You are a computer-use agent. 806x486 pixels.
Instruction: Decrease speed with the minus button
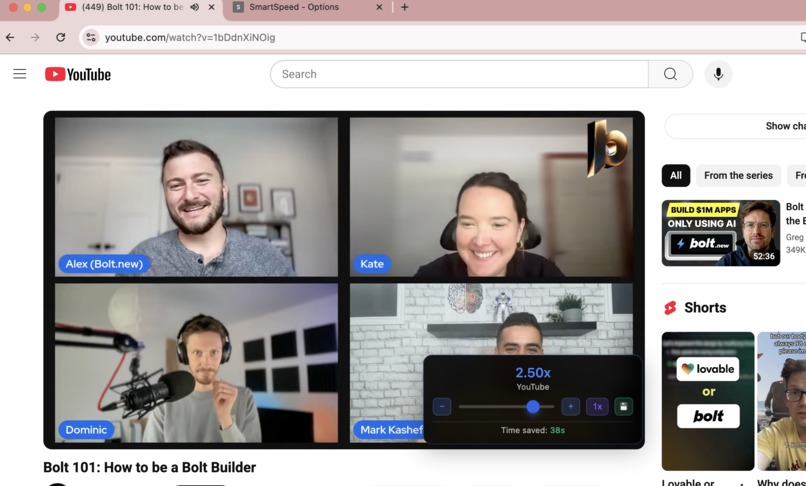click(x=442, y=406)
